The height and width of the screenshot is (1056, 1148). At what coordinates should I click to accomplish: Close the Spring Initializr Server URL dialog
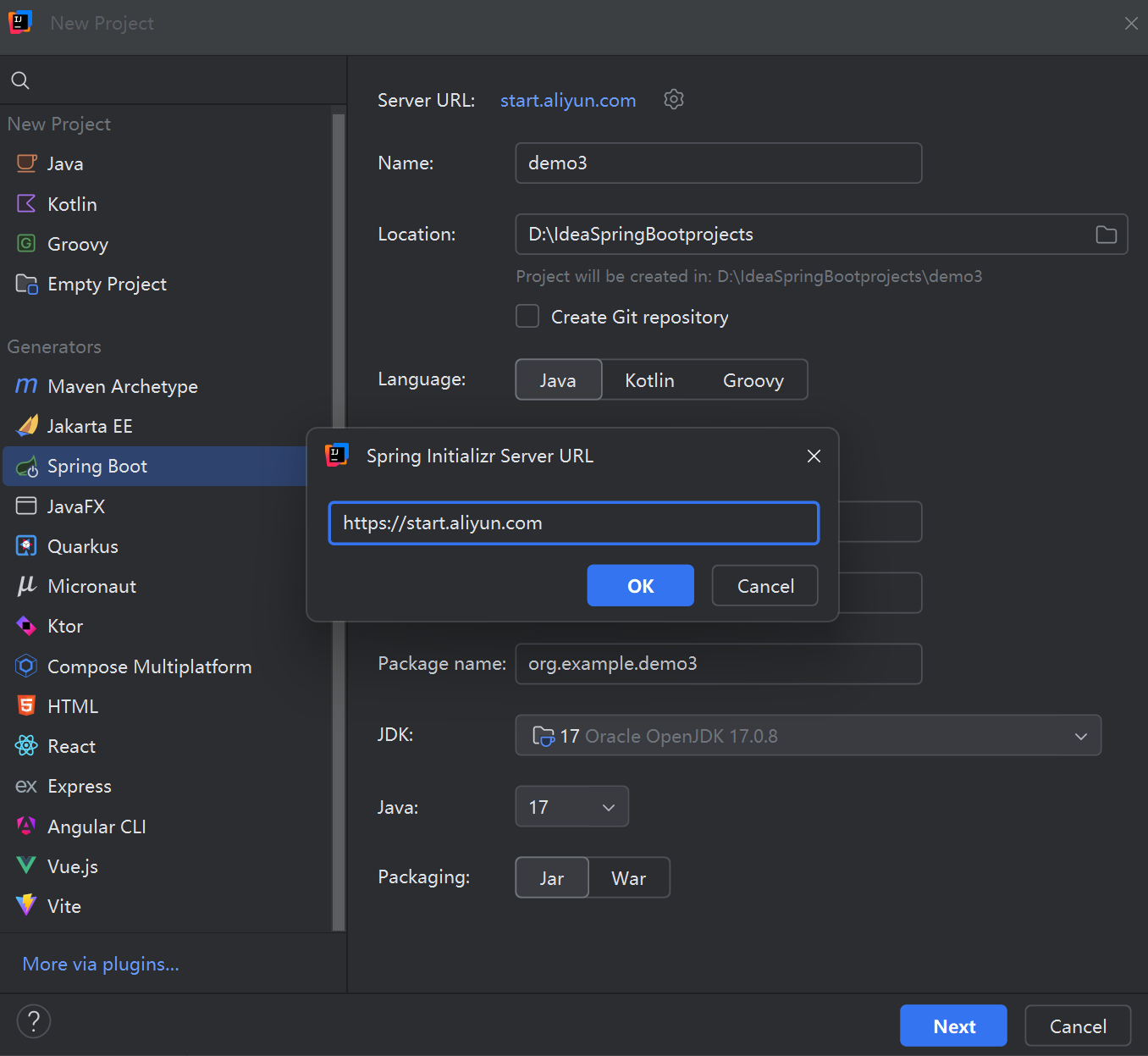(x=814, y=456)
